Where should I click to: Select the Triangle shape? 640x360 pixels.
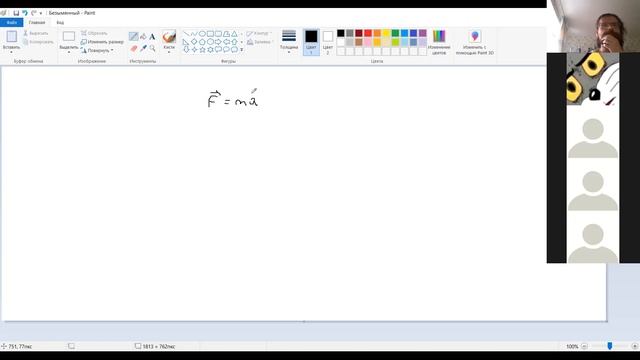tap(234, 33)
